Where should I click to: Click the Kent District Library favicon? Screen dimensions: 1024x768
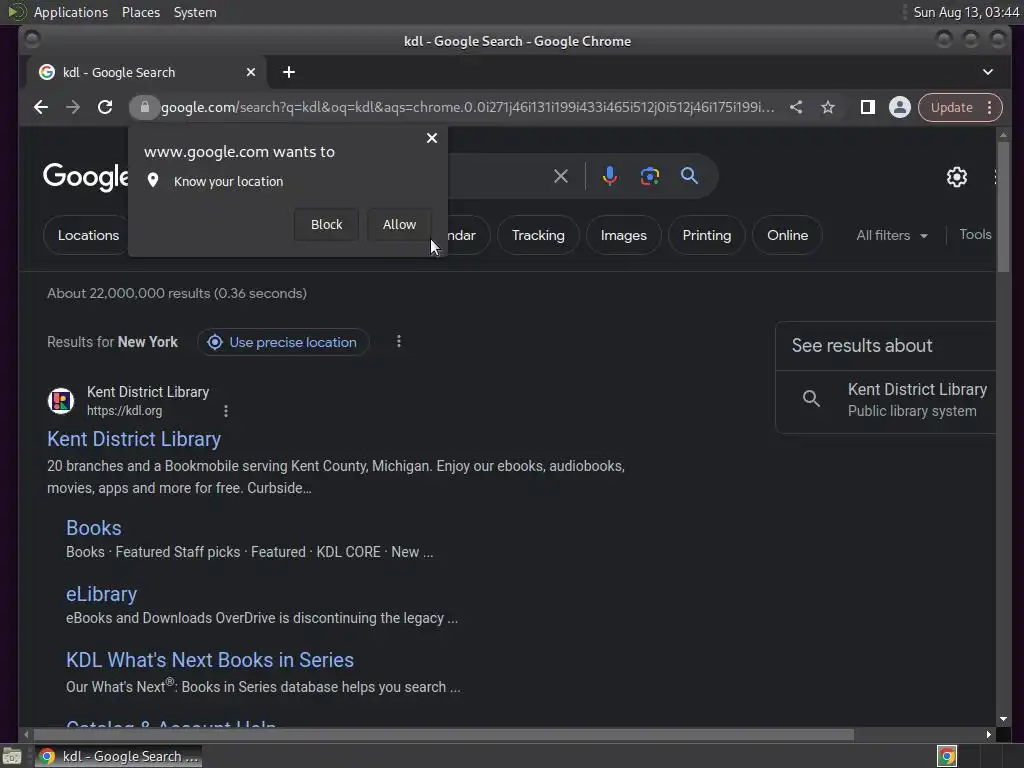coord(61,401)
